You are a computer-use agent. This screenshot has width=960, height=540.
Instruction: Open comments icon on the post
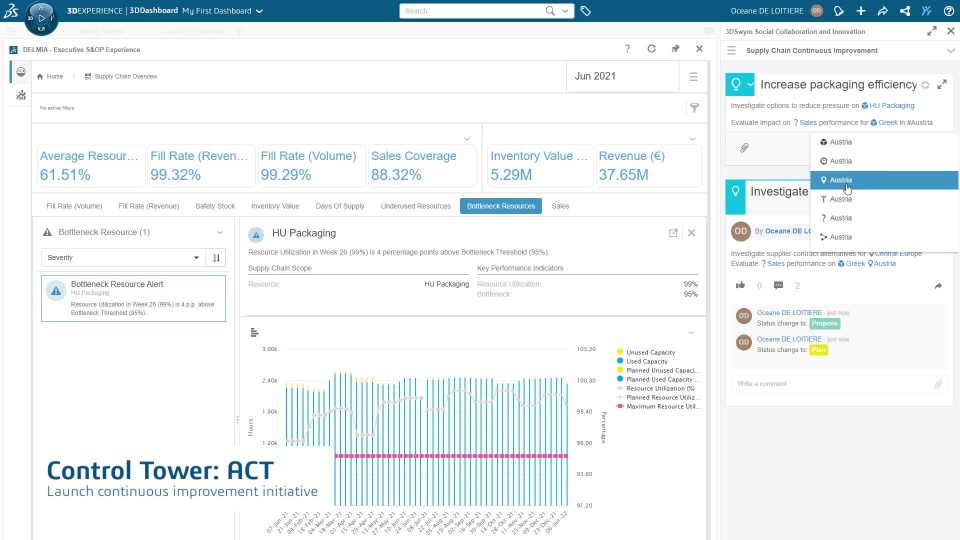778,285
